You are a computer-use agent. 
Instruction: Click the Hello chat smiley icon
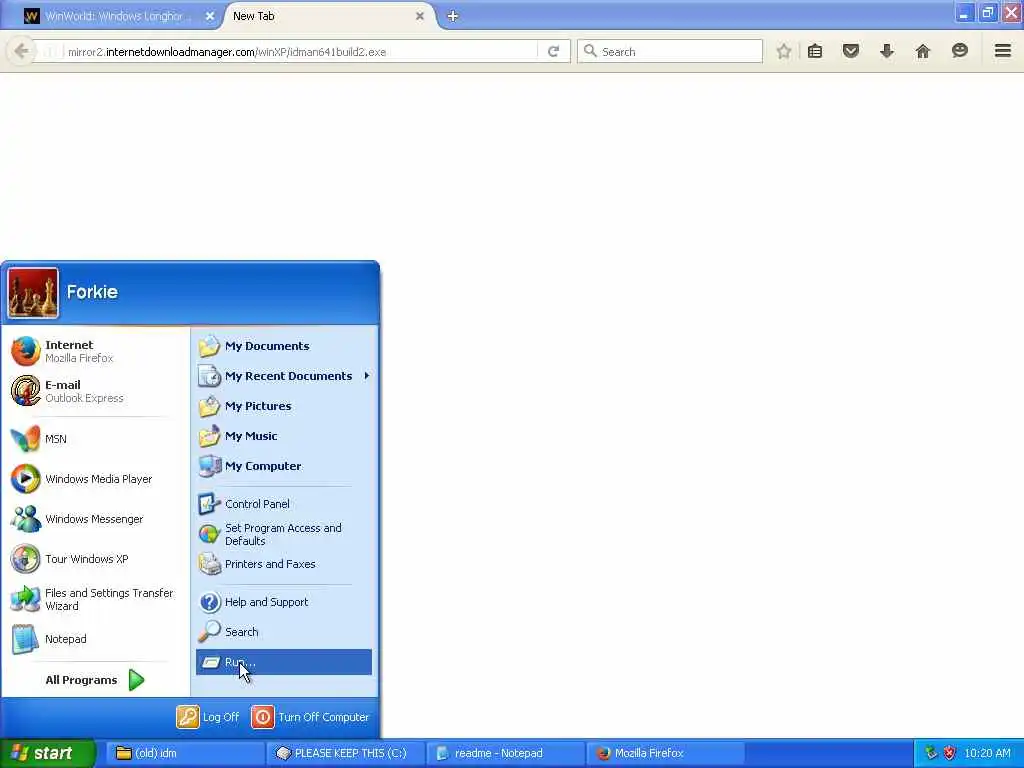959,51
